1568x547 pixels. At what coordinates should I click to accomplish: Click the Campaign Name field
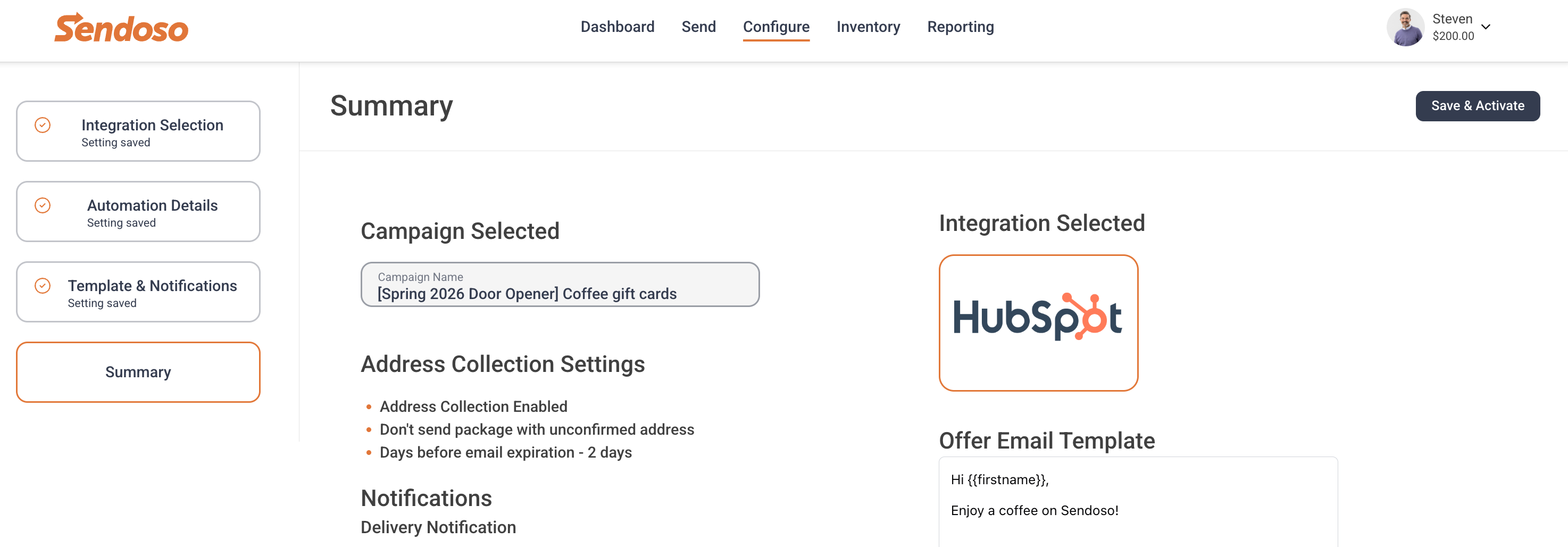click(560, 285)
